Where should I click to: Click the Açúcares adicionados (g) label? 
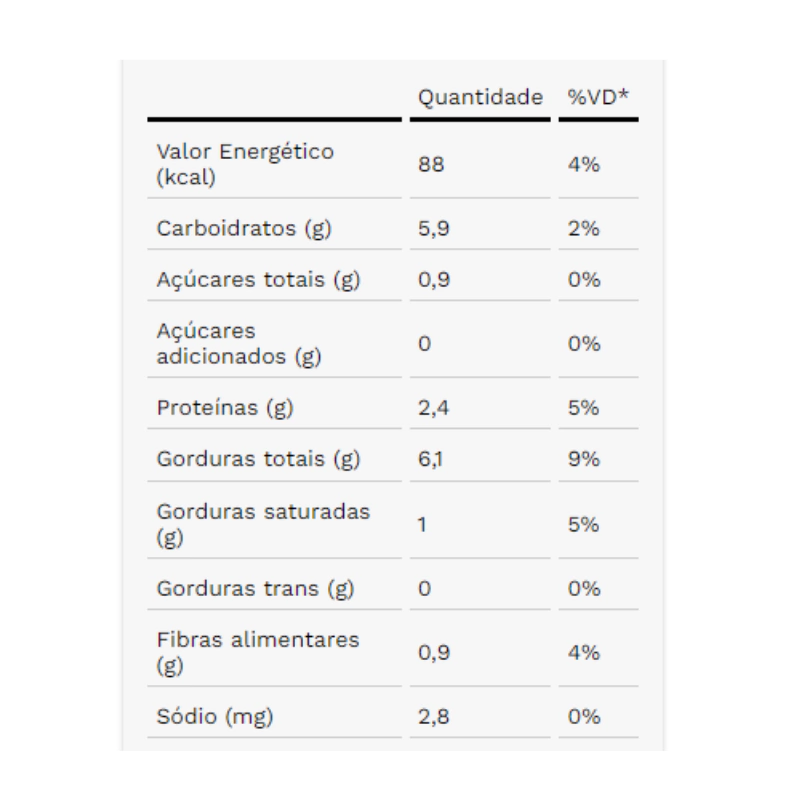(239, 344)
